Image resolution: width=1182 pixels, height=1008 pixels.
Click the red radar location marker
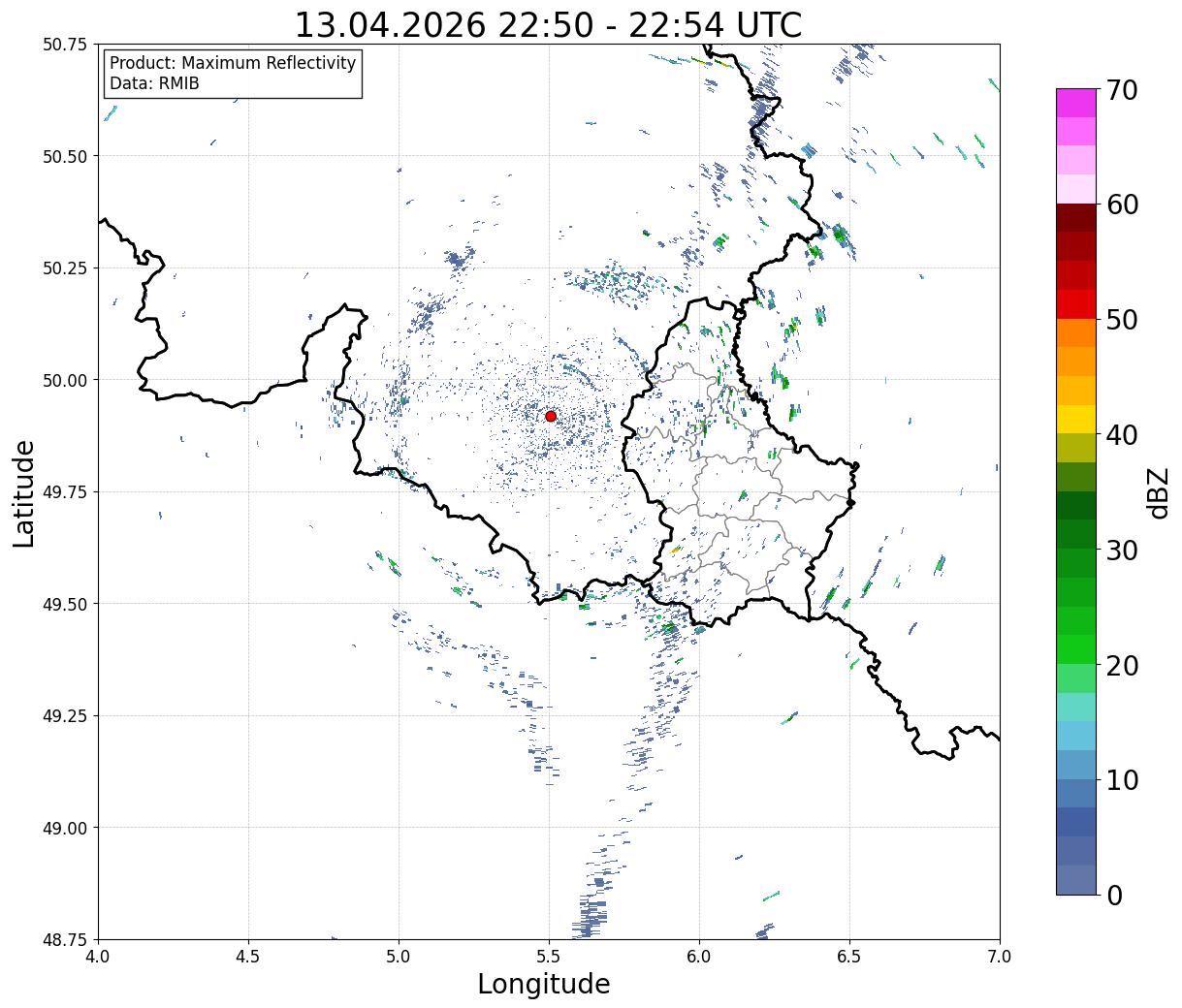(551, 416)
